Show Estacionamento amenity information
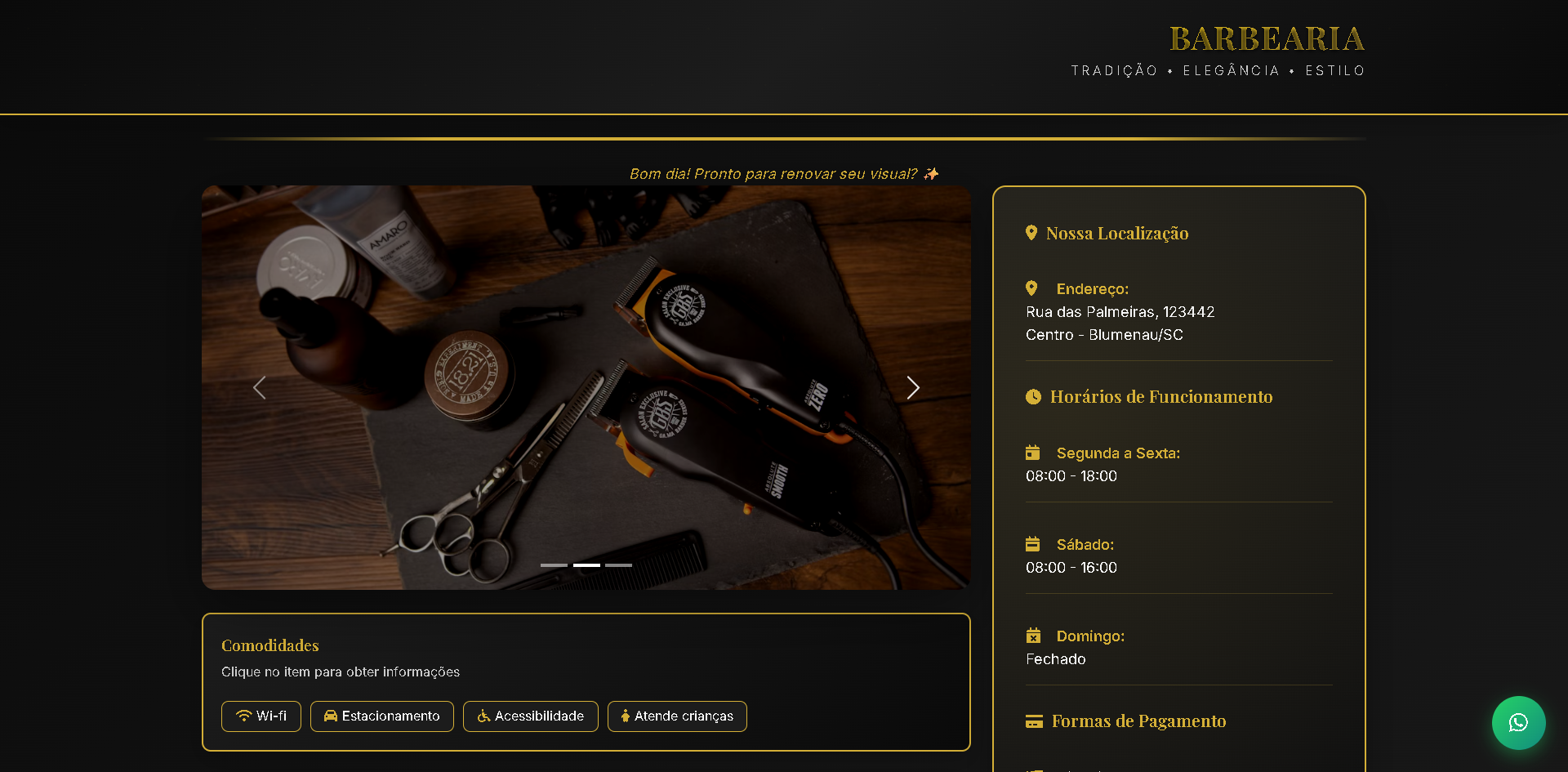1568x772 pixels. pos(381,716)
